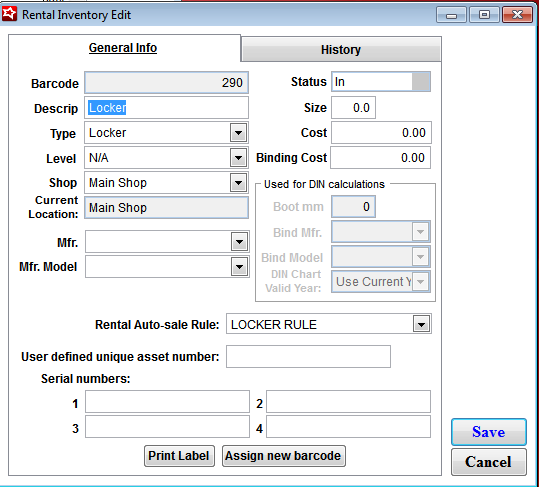The height and width of the screenshot is (487, 539).
Task: Click the Cost input field
Action: point(381,133)
